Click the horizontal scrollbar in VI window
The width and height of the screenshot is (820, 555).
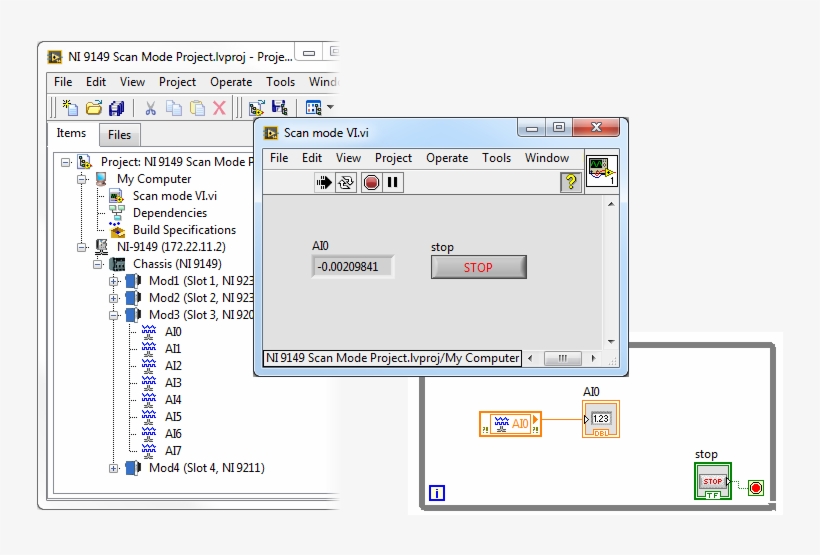pyautogui.click(x=563, y=358)
